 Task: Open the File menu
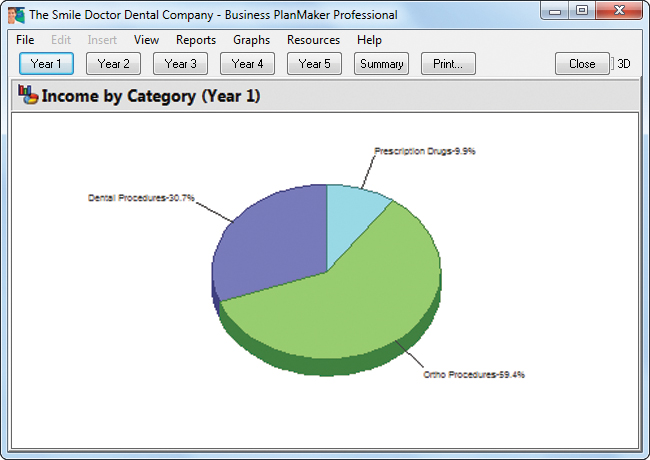[25, 40]
